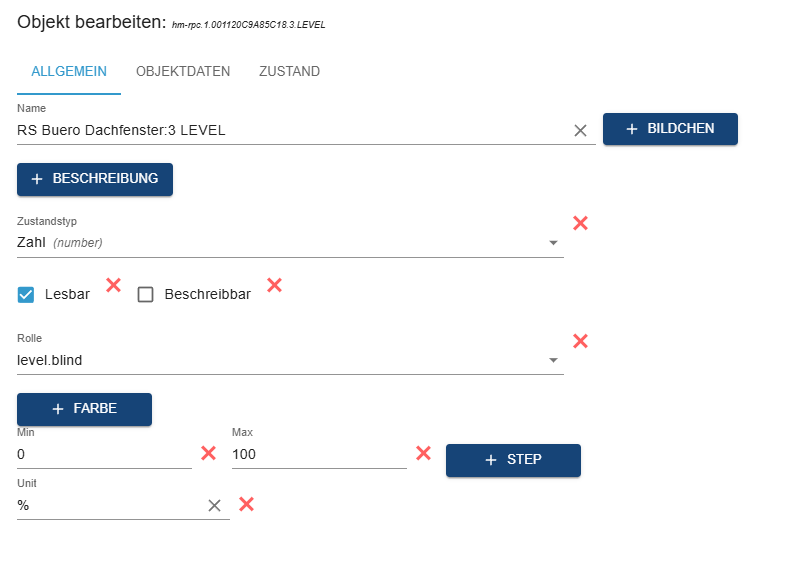Remove Zustandstyp with its red X

coord(580,223)
